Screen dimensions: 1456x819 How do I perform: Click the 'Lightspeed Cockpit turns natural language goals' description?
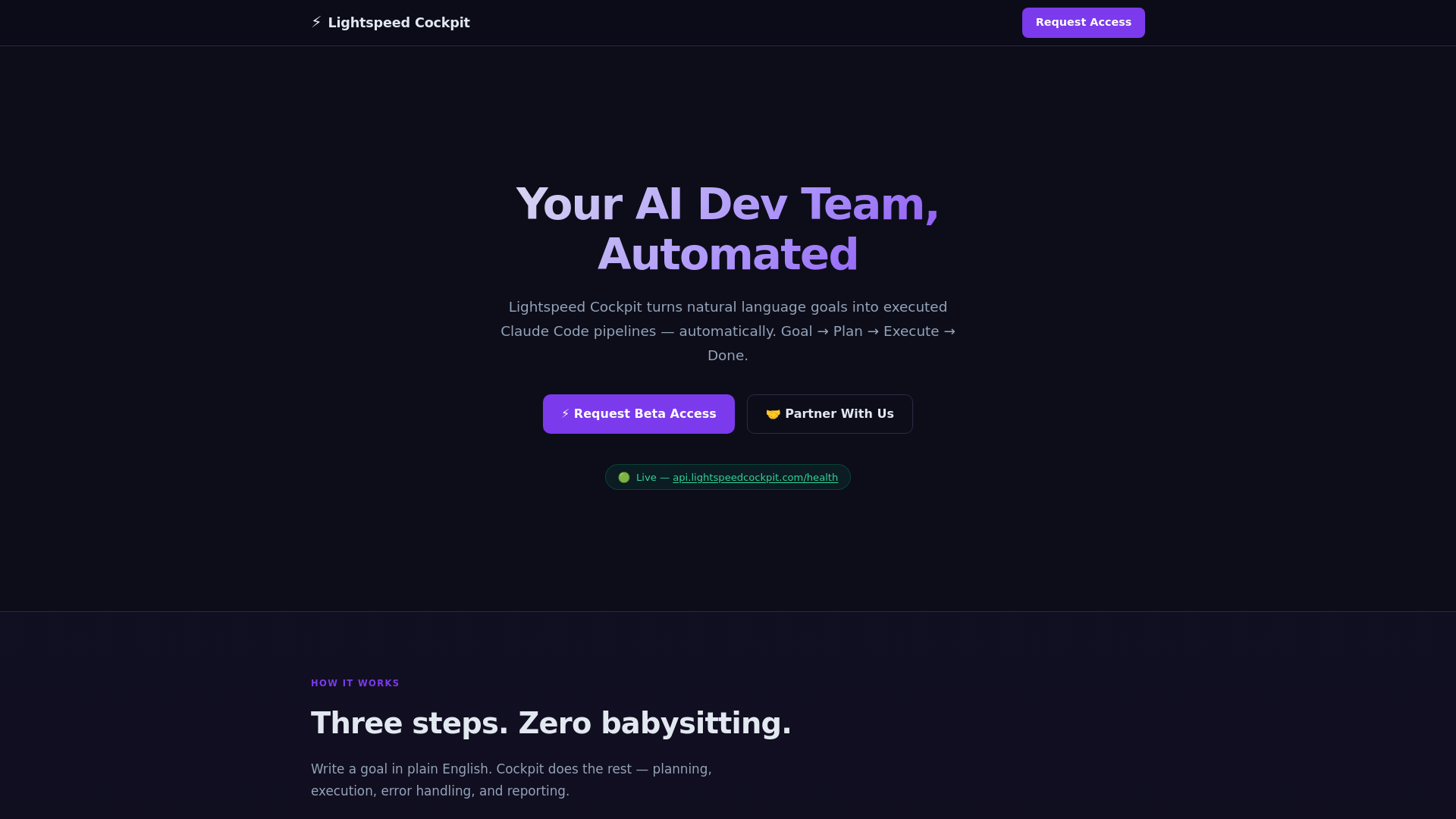(x=728, y=331)
